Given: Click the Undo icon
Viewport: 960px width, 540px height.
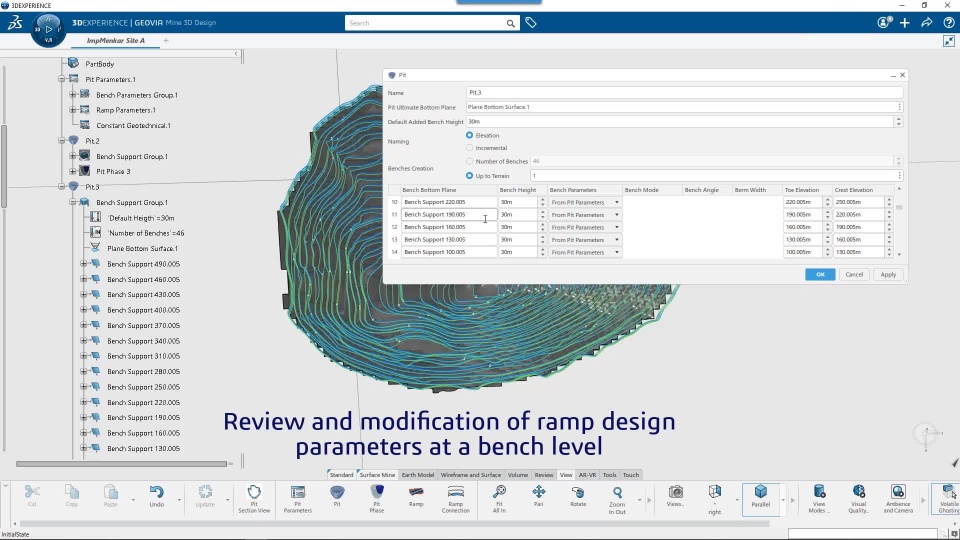Looking at the screenshot, I should click(157, 496).
